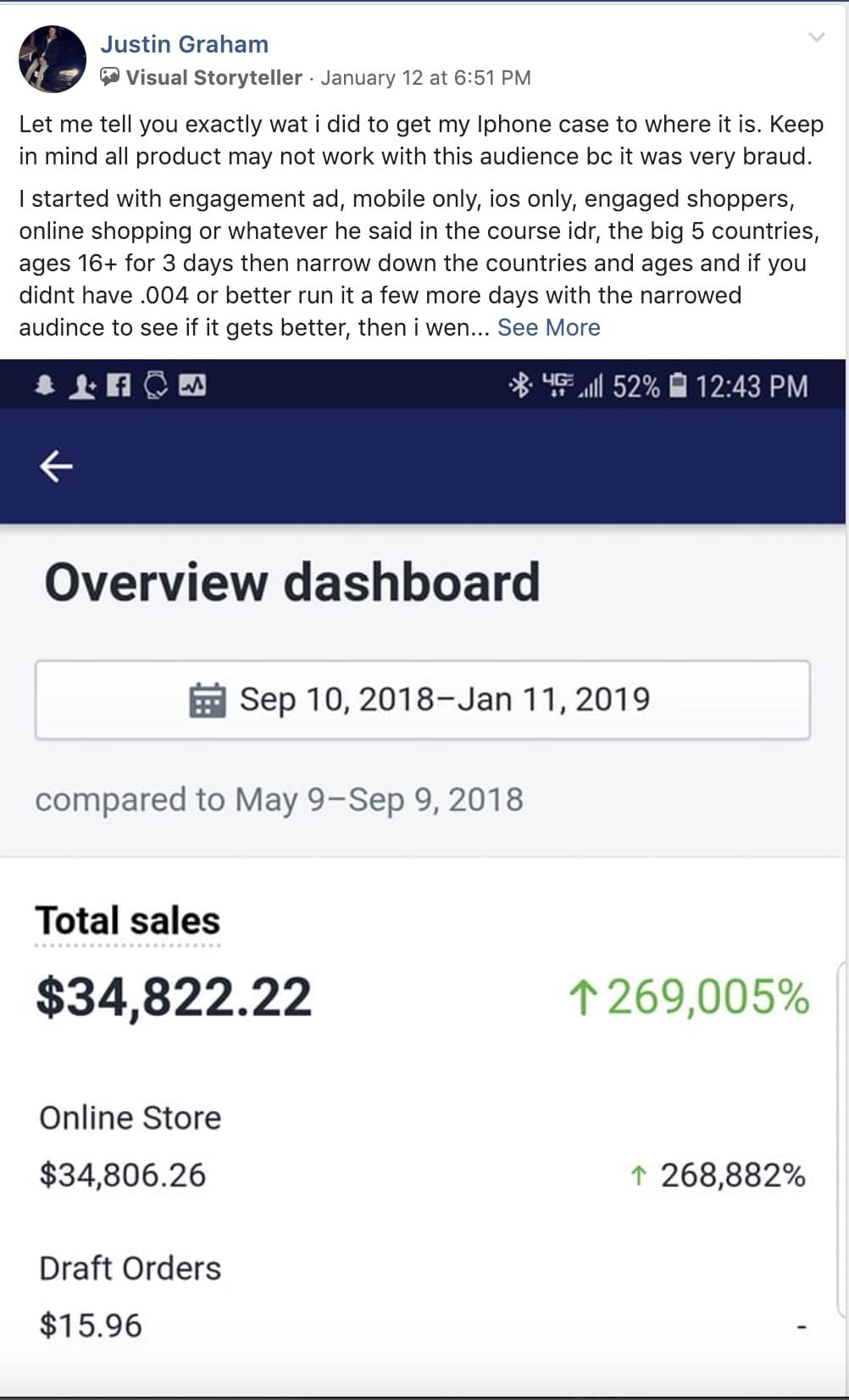
Task: Click the 4G signal strength indicator
Action: (572, 386)
